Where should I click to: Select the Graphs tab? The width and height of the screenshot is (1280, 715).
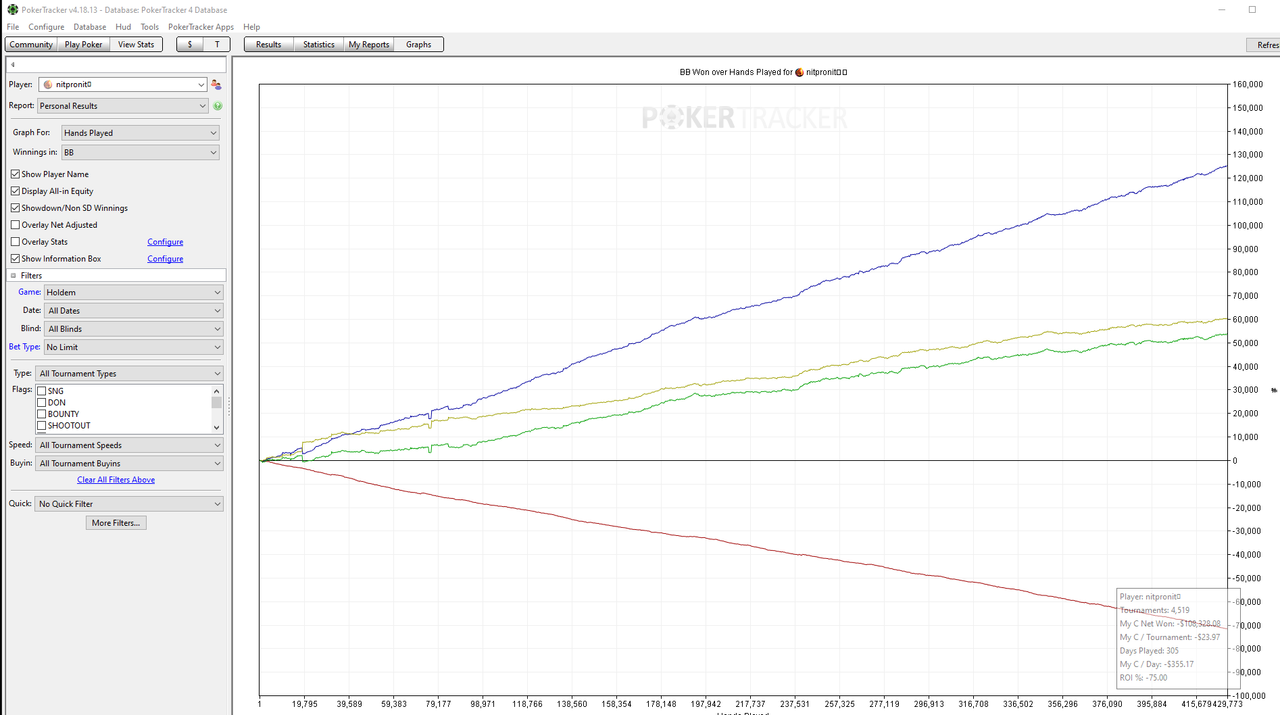[419, 44]
